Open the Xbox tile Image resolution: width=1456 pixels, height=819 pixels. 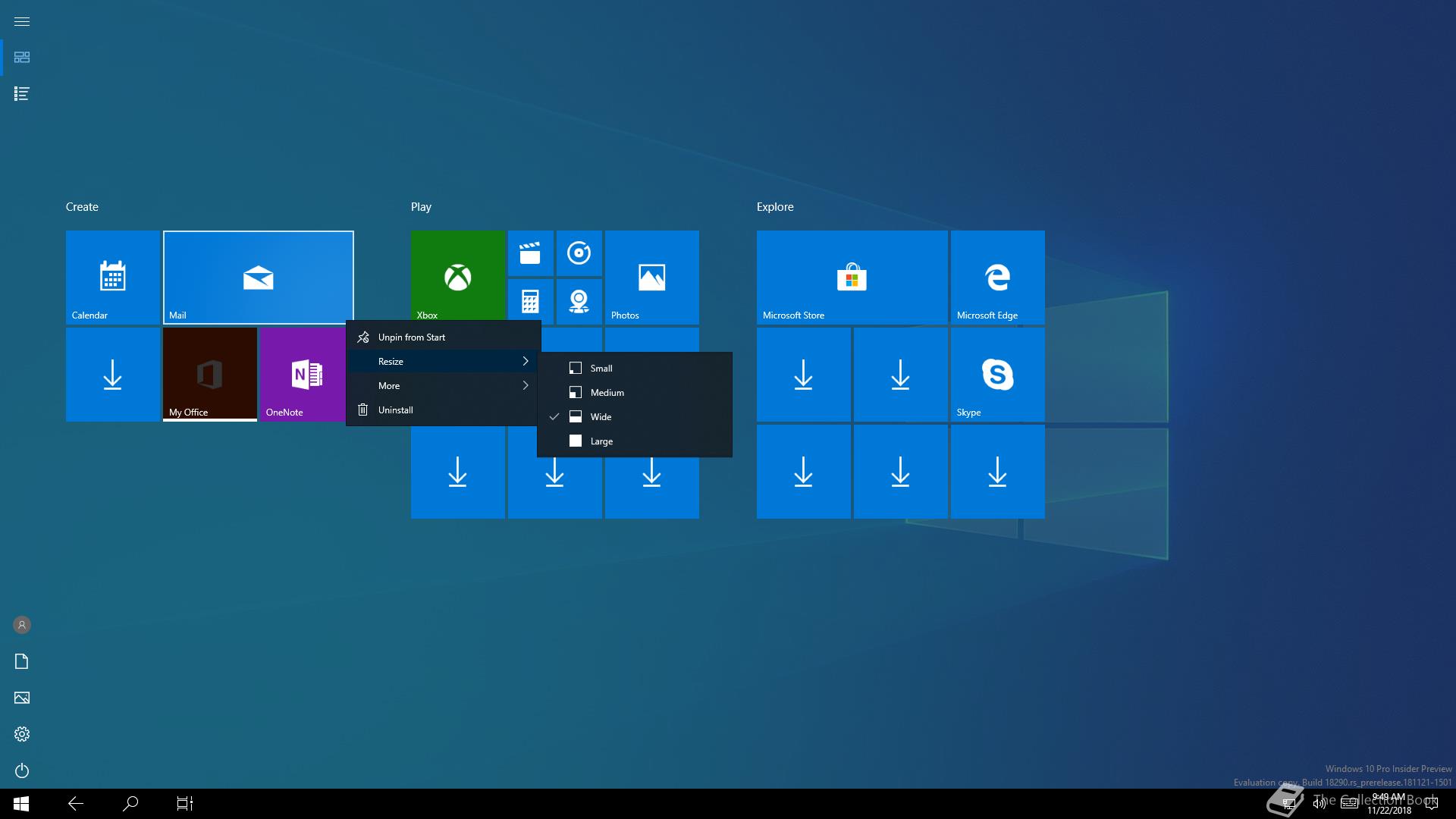pyautogui.click(x=457, y=277)
